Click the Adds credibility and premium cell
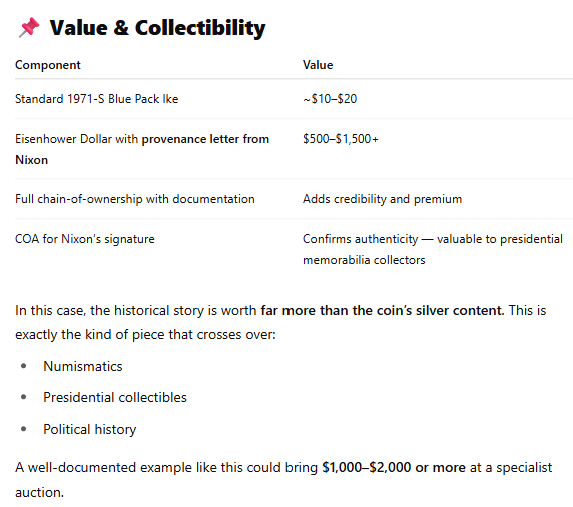The image size is (573, 507). pos(382,199)
